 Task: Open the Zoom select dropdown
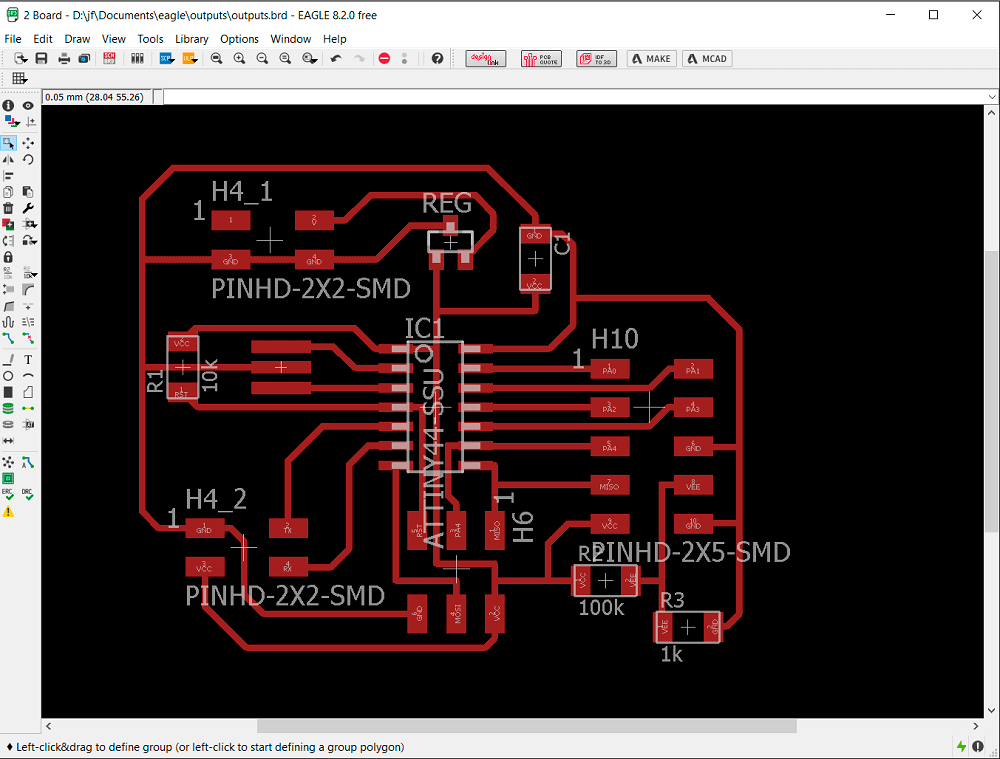pos(310,59)
